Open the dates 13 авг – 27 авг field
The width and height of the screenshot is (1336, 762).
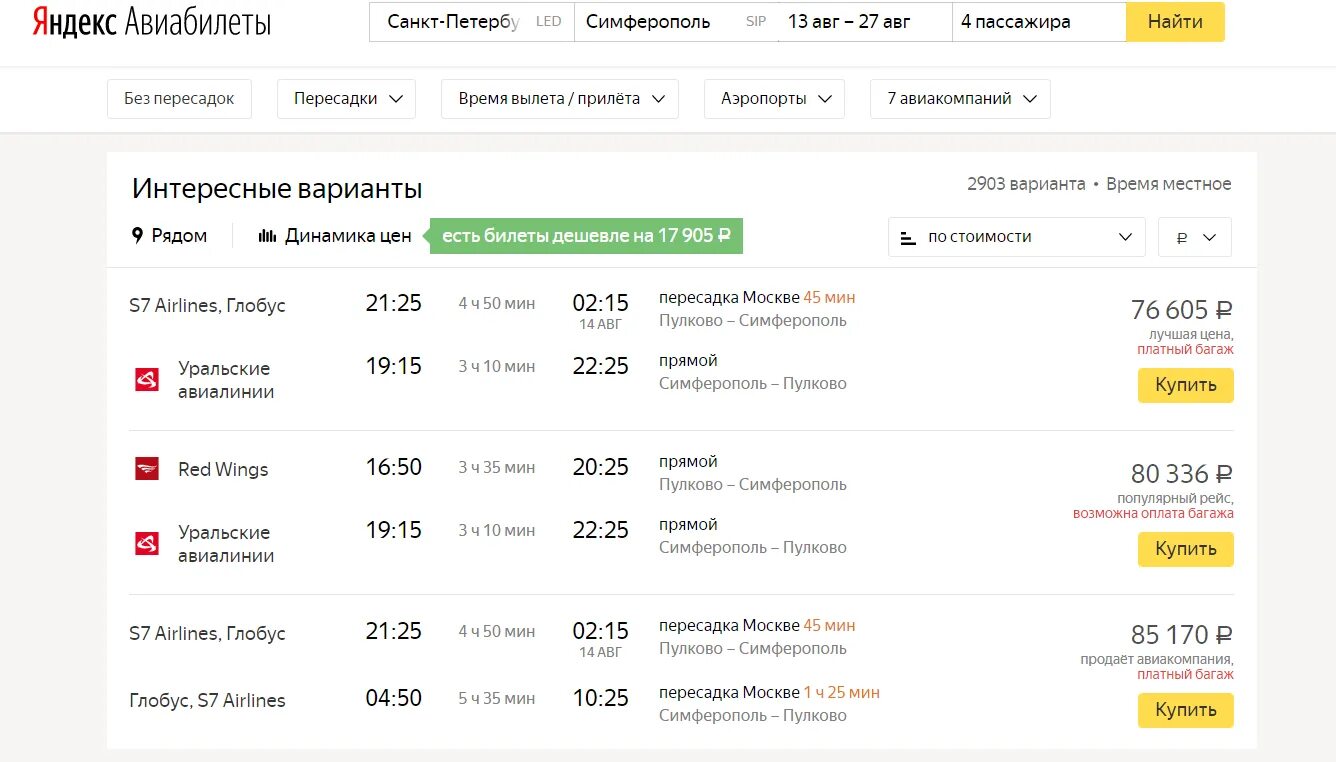[x=864, y=22]
